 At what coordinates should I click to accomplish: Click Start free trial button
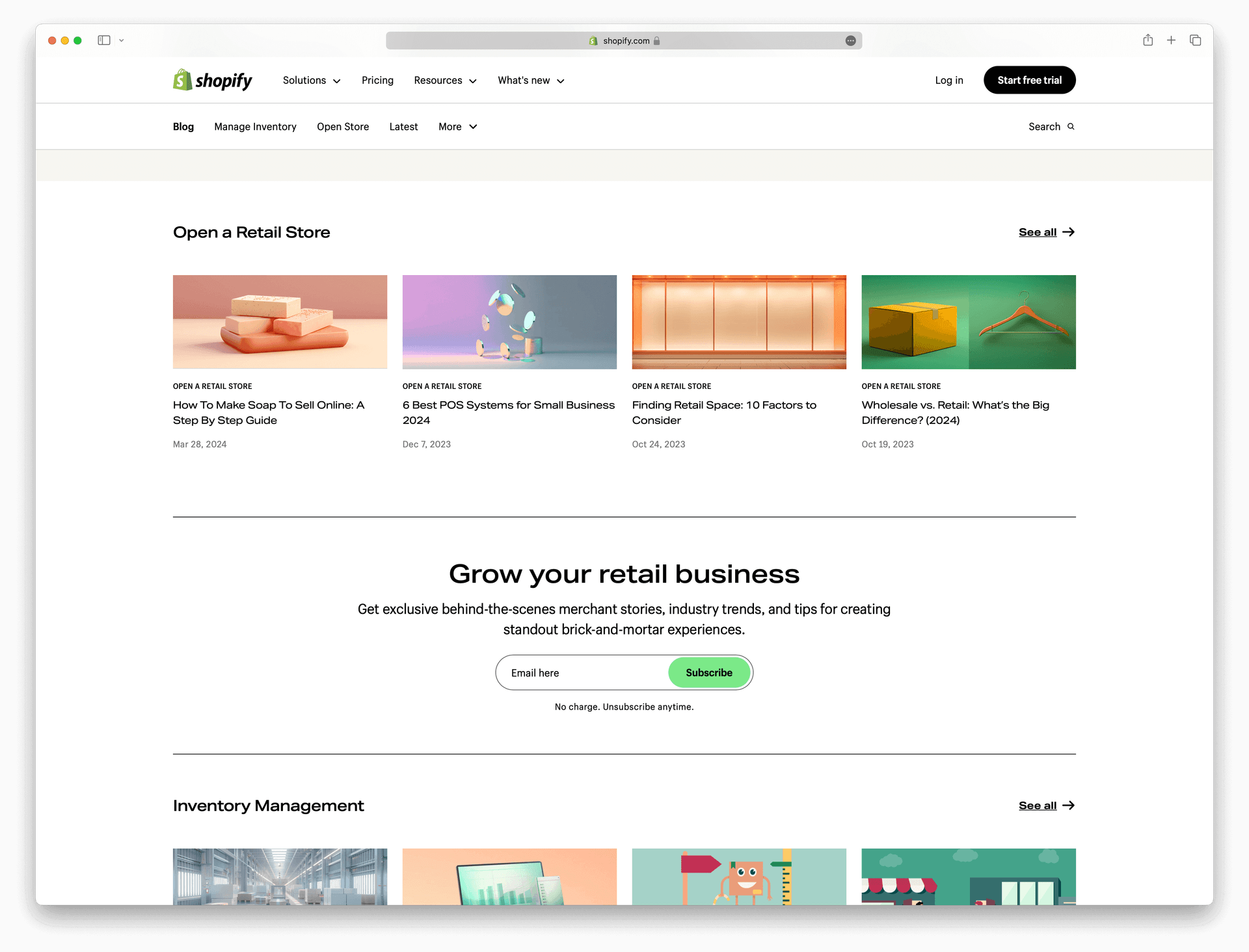[1028, 80]
